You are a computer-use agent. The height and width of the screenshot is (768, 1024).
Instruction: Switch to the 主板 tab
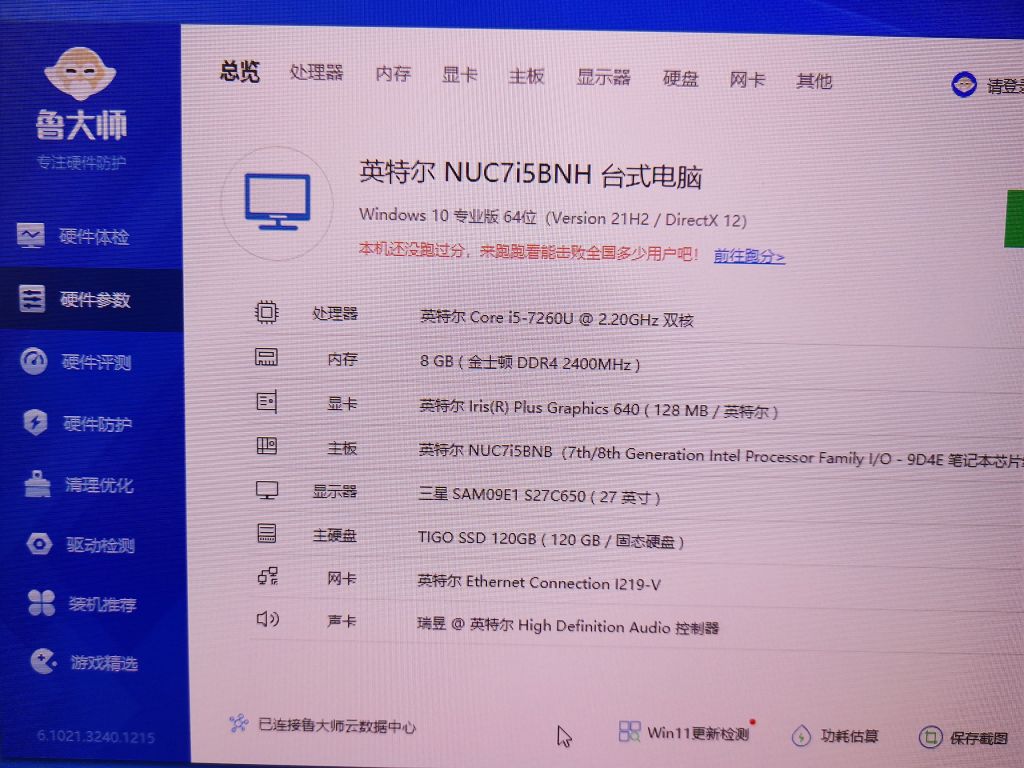coord(526,76)
